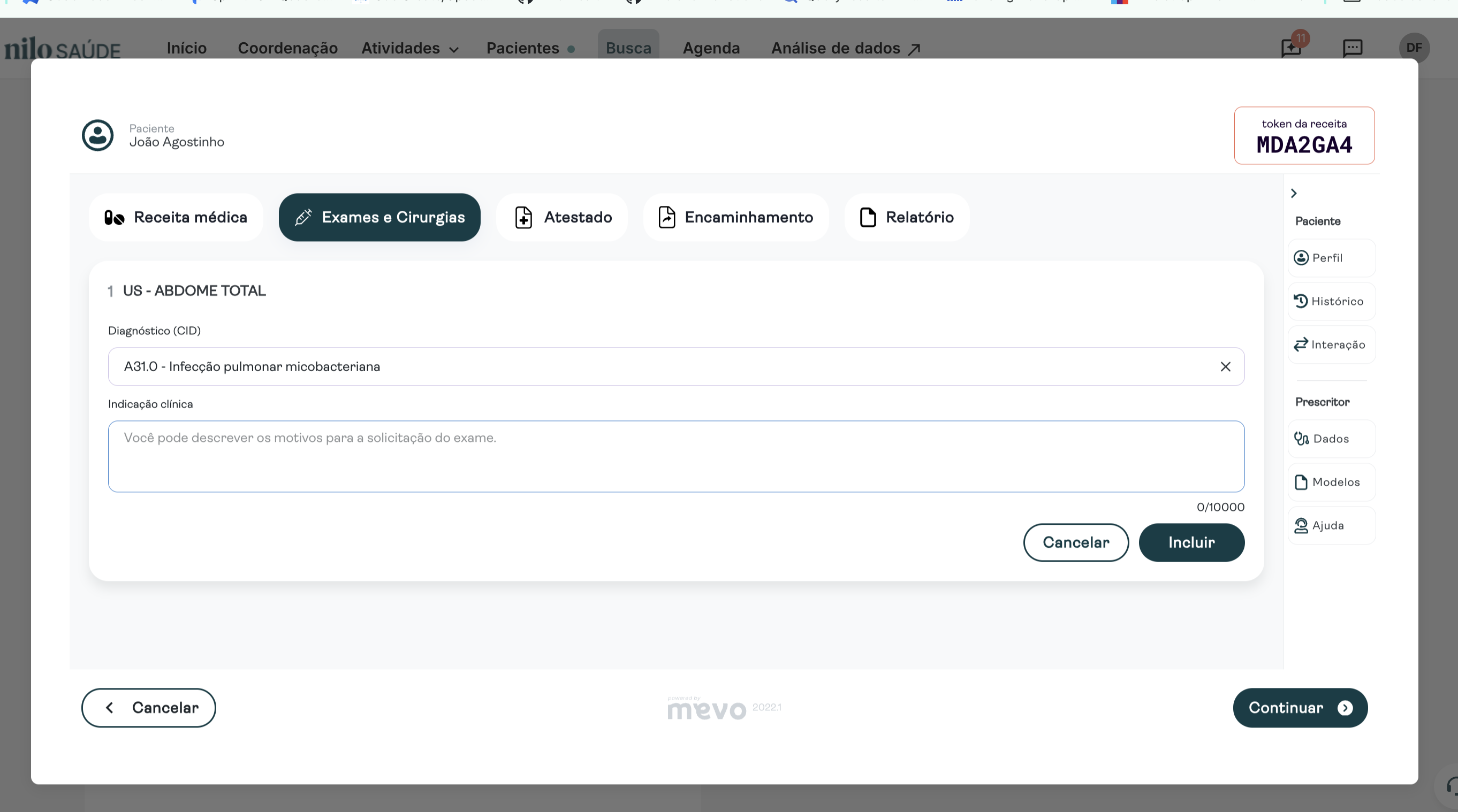Switch to the Encaminhamento tab
This screenshot has height=812, width=1458.
click(x=736, y=217)
